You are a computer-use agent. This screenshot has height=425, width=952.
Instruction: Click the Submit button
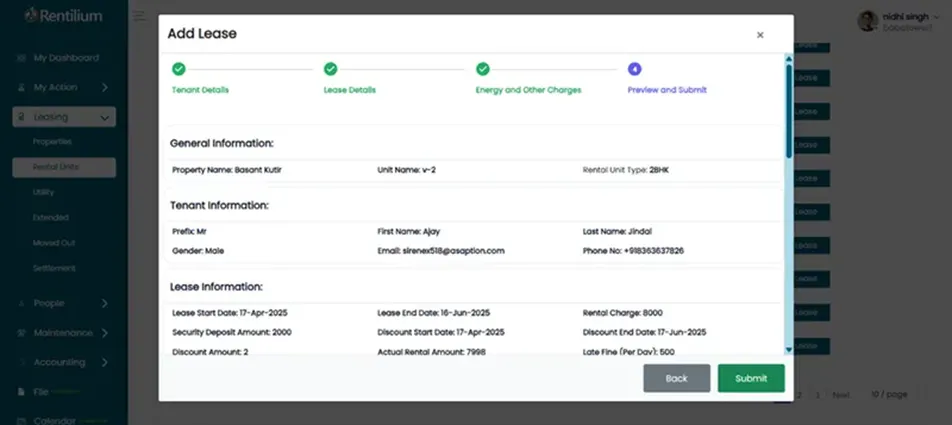coord(751,378)
